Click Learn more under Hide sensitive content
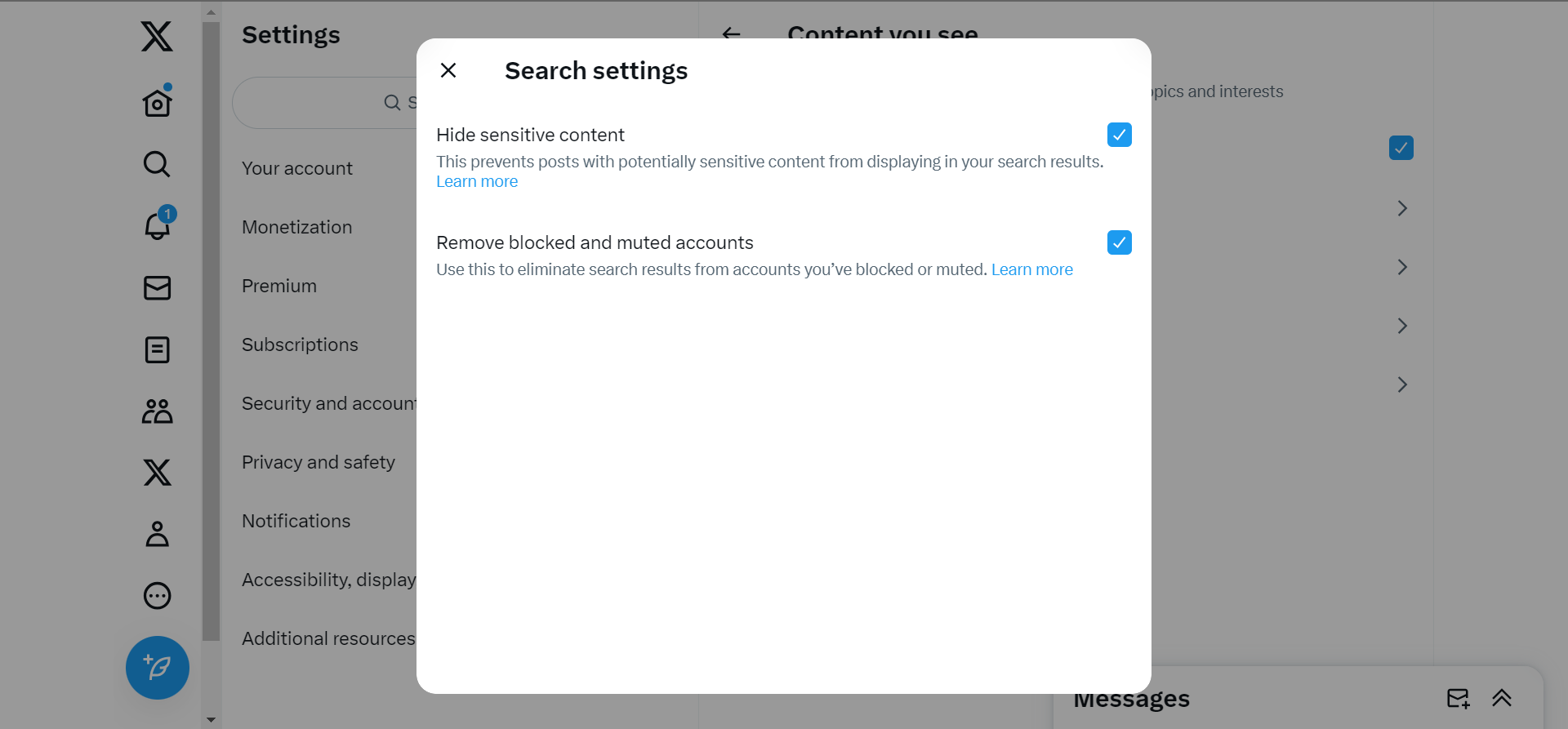 tap(477, 181)
